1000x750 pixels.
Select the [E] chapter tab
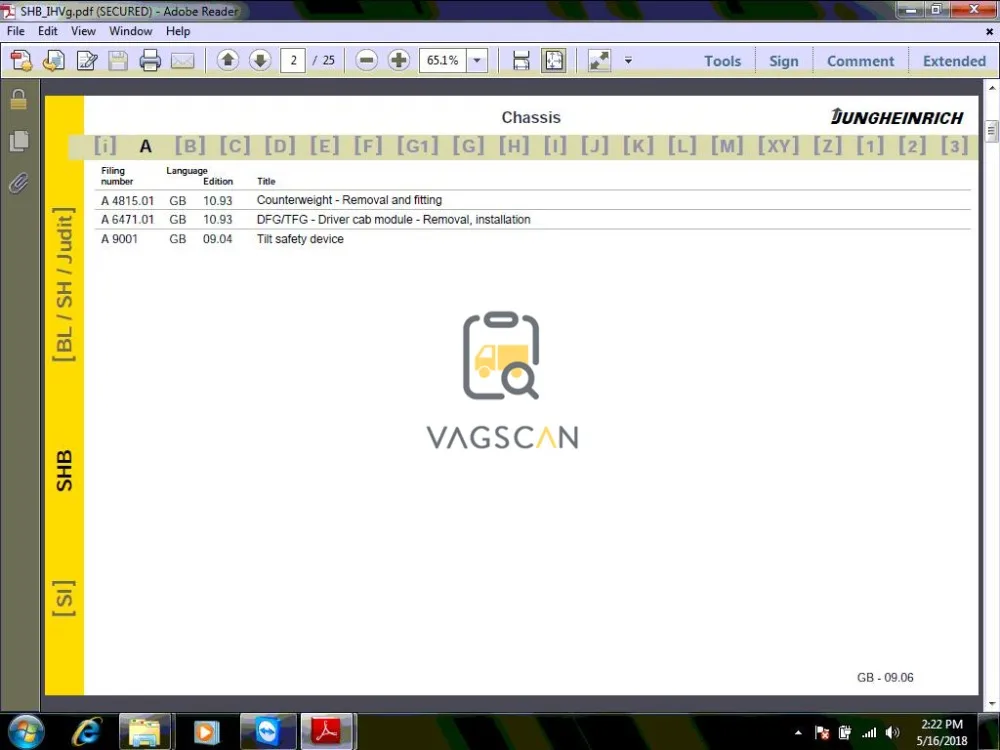tap(325, 146)
